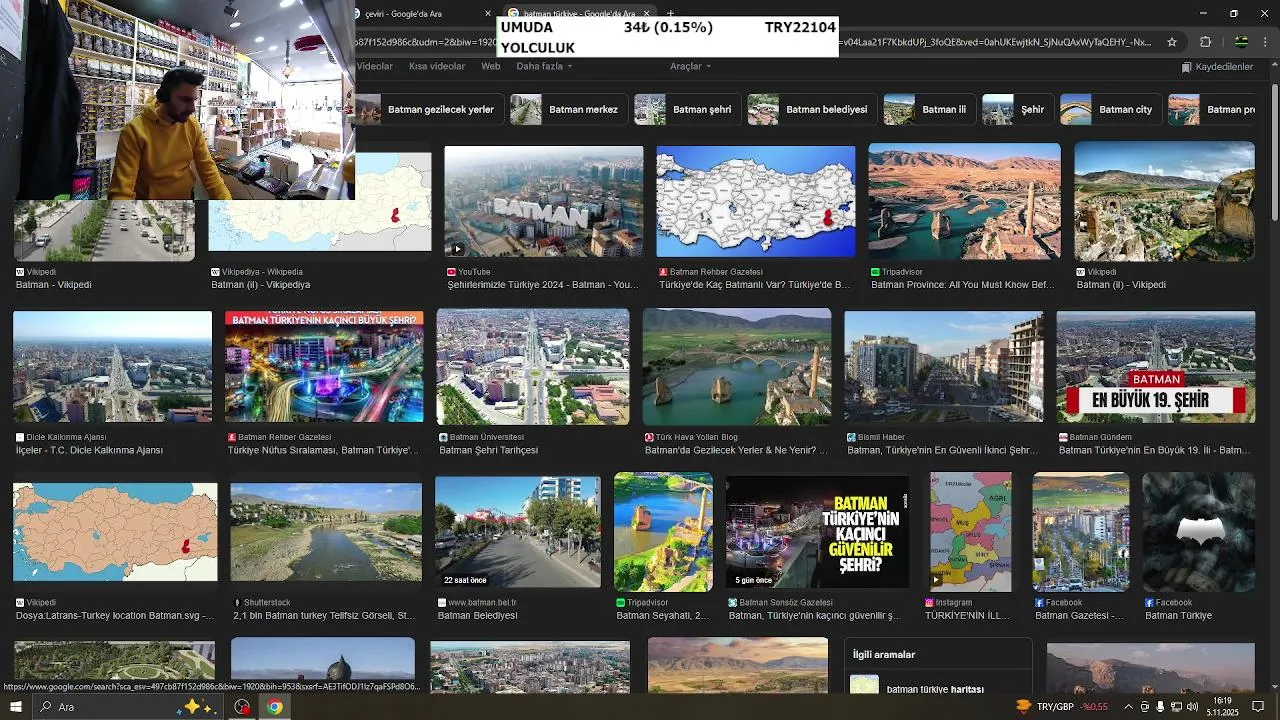
Task: Expand the Daha fazla dropdown
Action: pos(544,67)
